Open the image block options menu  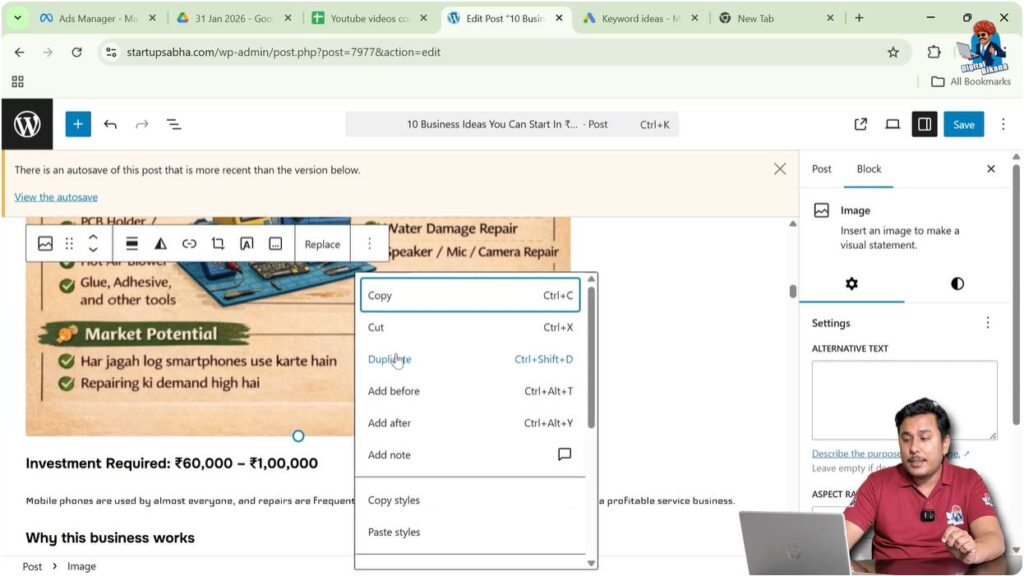point(370,243)
